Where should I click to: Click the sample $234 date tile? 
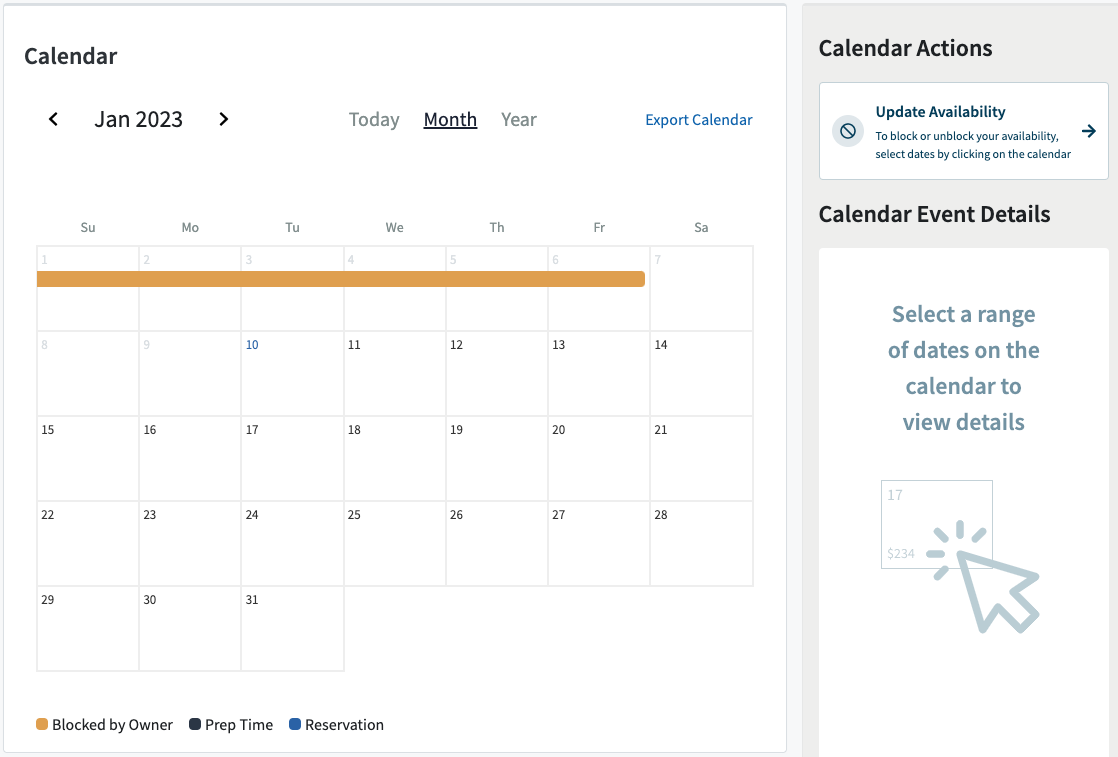click(936, 523)
